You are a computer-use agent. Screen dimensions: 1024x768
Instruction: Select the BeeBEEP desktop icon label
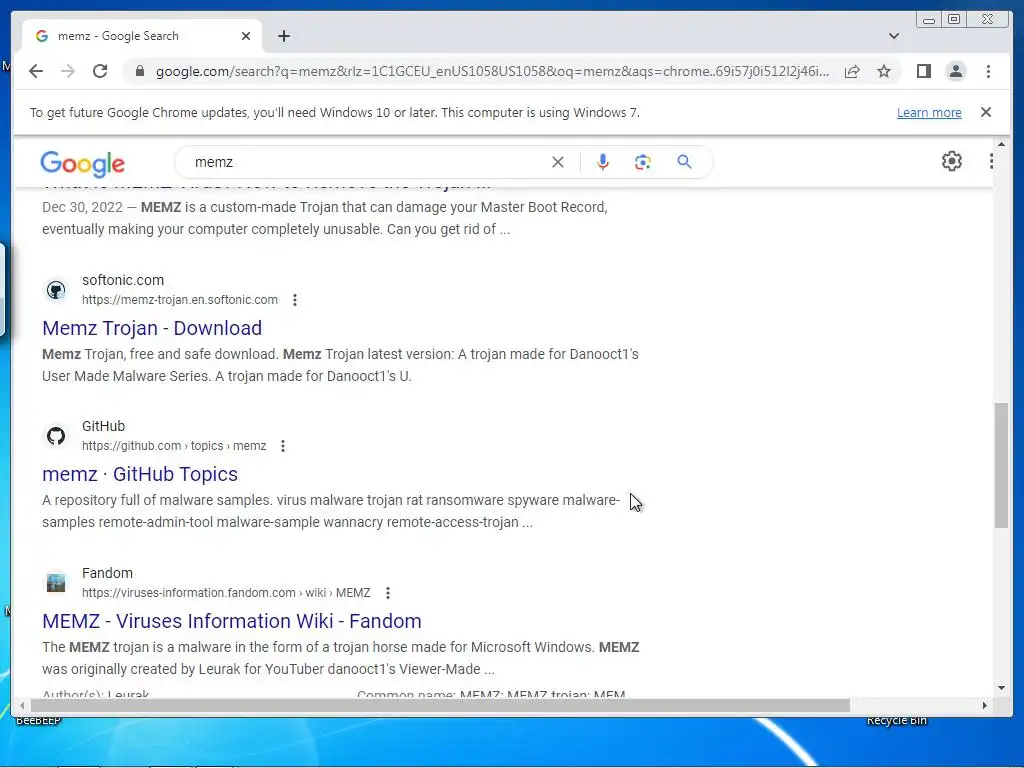pyautogui.click(x=39, y=721)
